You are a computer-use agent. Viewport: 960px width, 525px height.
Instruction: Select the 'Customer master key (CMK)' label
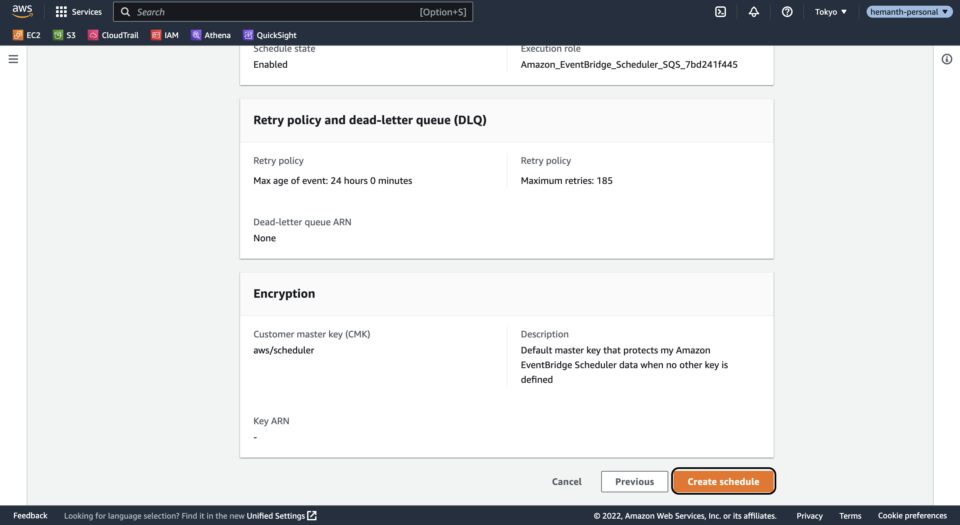click(x=312, y=334)
